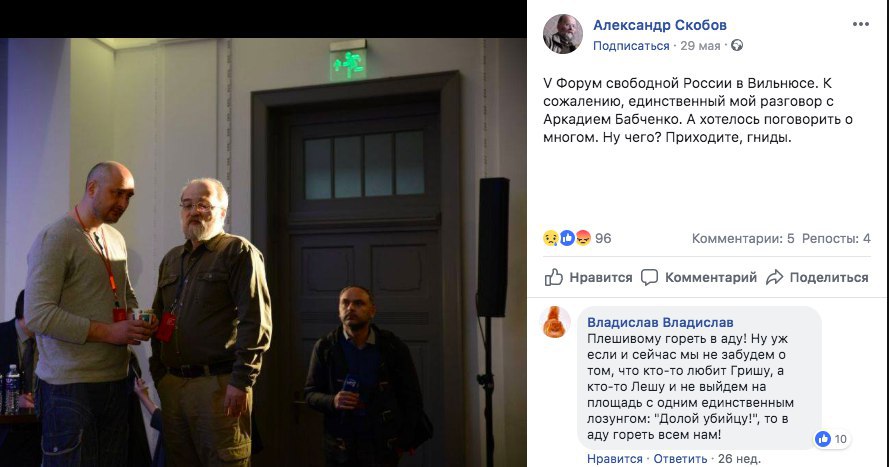Like the comment via the lower Нравится link

coord(615,458)
